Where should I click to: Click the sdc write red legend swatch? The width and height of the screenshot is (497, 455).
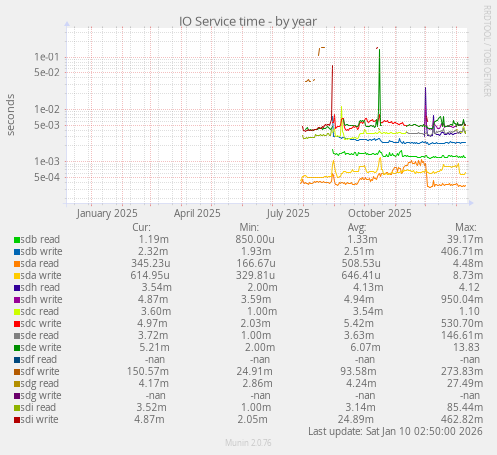17,324
